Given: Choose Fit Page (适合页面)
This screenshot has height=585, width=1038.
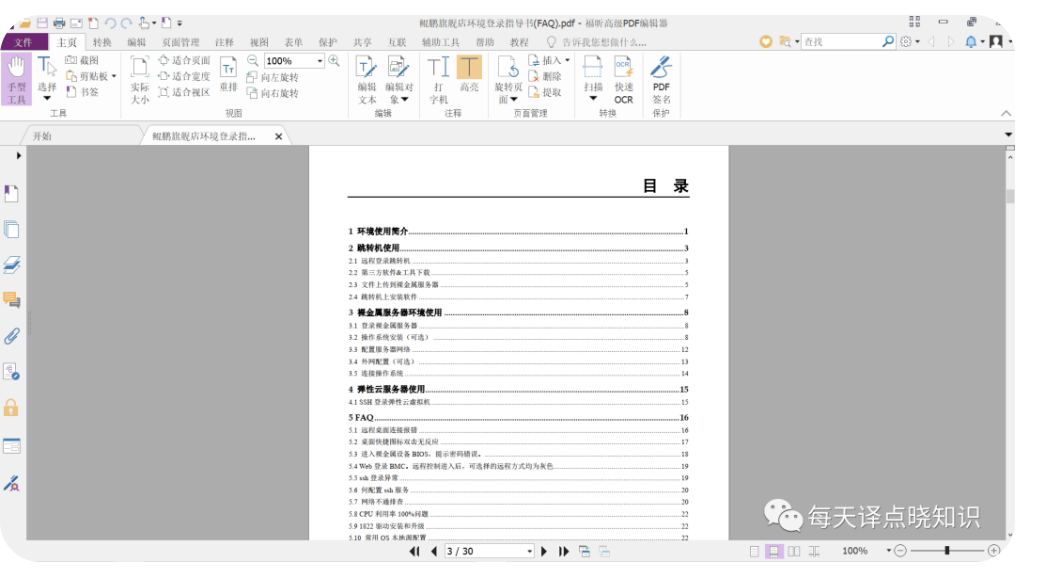Looking at the screenshot, I should [x=184, y=60].
